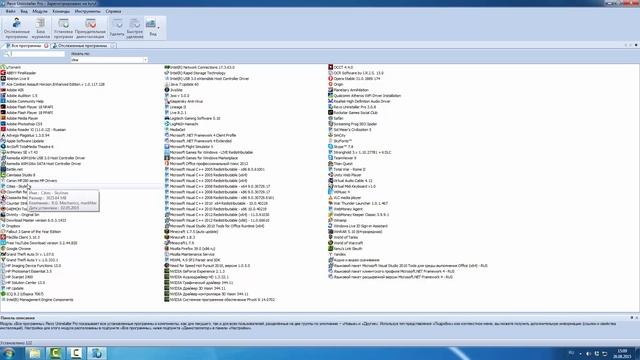Start Принудительная деинсталляция from the toolbar
The height and width of the screenshot is (360, 640).
click(90, 28)
